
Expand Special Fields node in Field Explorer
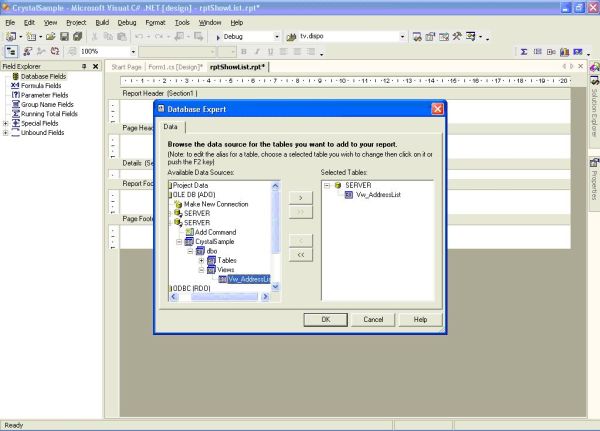[5, 123]
